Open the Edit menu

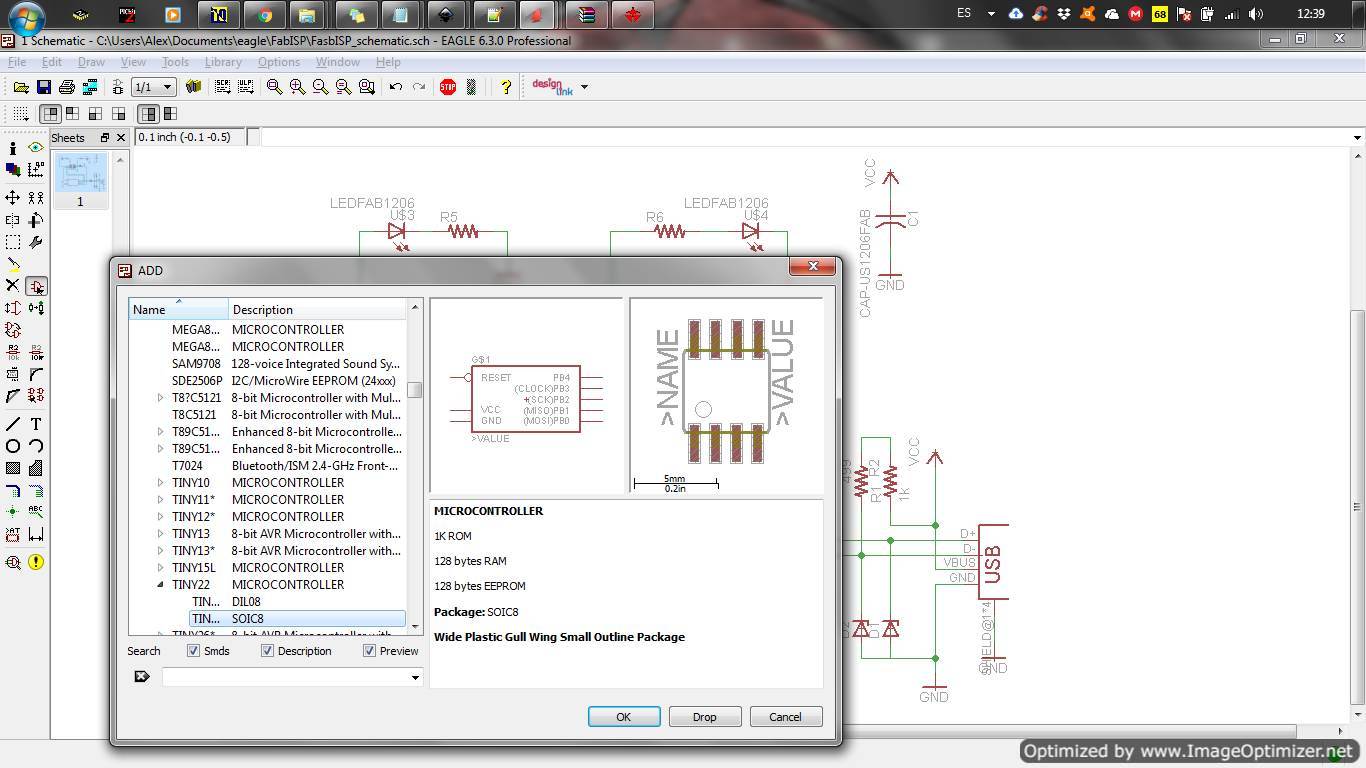tap(51, 62)
